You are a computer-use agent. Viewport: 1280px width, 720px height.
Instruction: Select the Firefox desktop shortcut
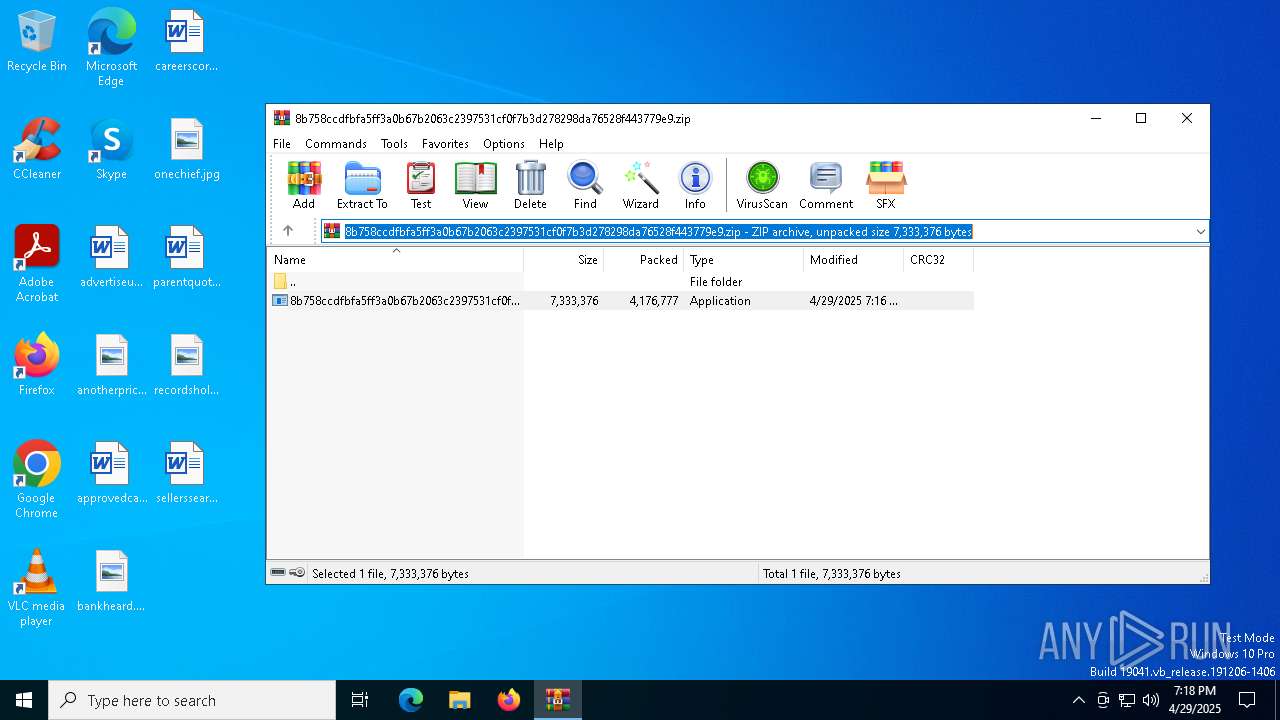(37, 364)
